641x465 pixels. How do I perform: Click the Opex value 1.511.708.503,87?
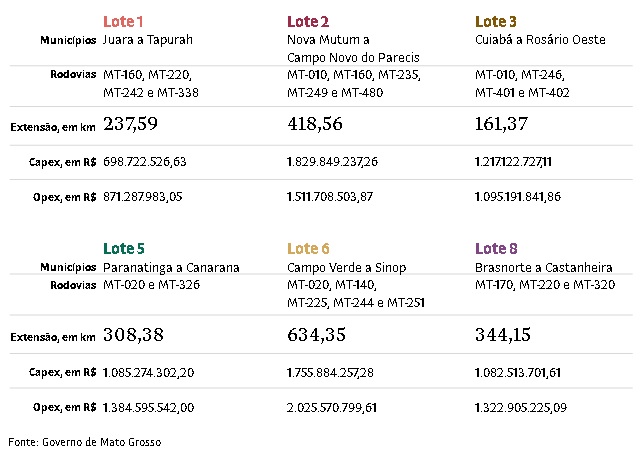[x=330, y=197]
